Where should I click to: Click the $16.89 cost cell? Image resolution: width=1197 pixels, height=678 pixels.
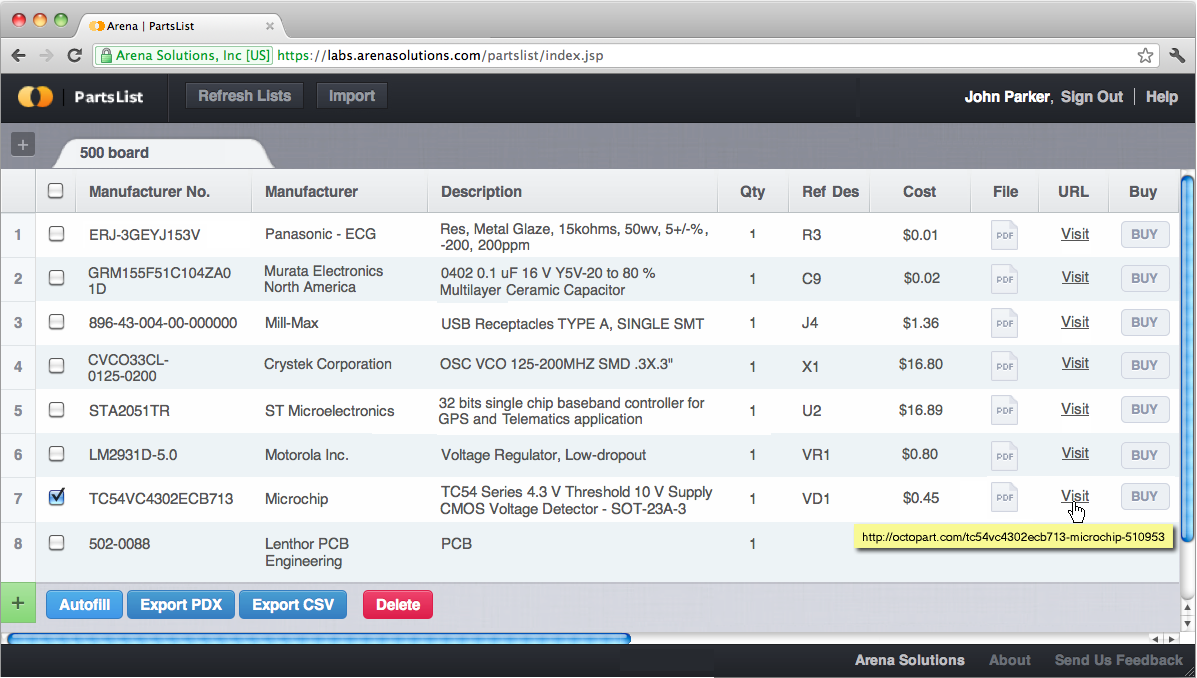click(921, 410)
